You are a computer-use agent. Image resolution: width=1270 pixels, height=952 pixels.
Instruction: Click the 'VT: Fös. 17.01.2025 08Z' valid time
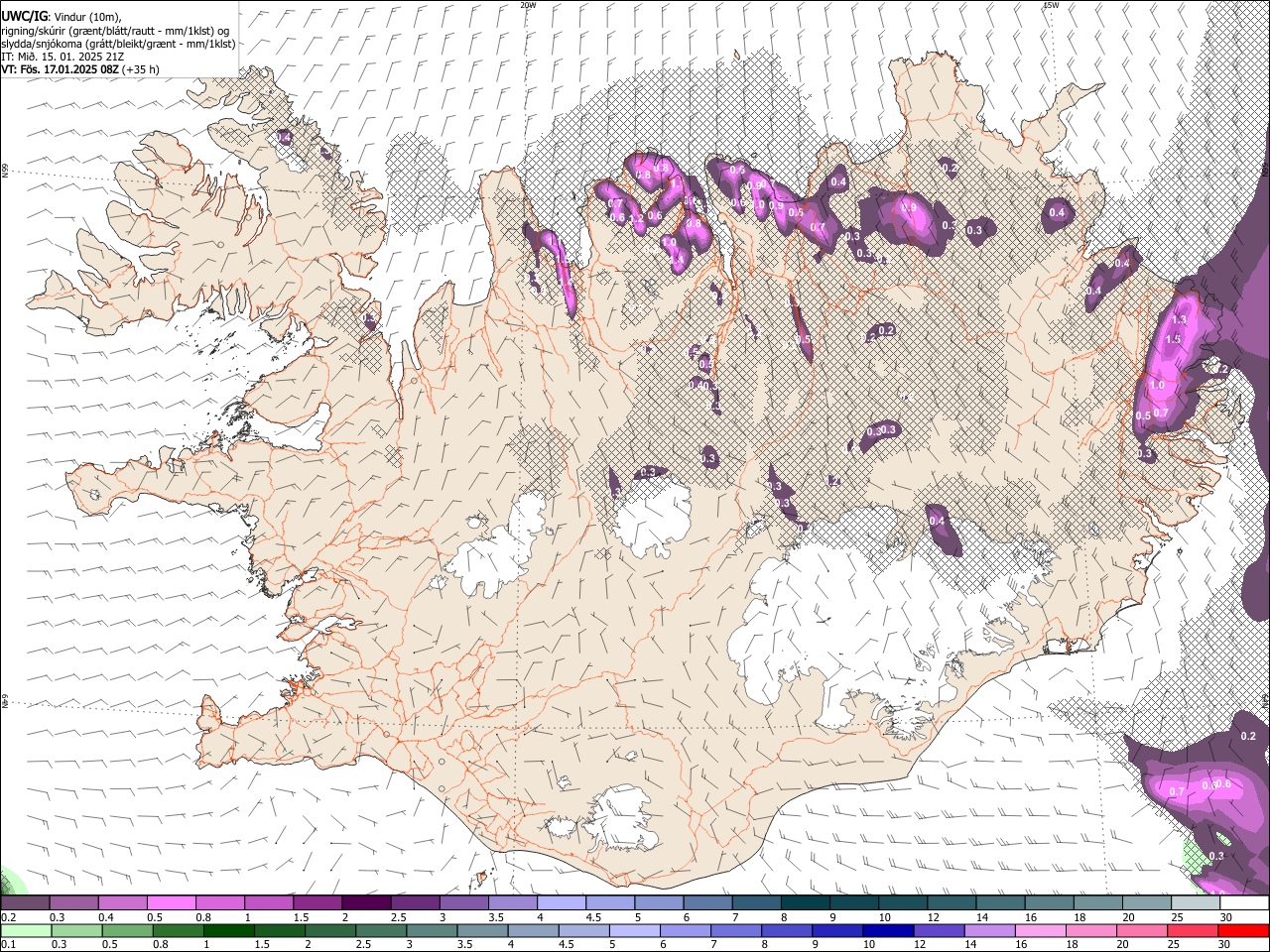click(61, 69)
